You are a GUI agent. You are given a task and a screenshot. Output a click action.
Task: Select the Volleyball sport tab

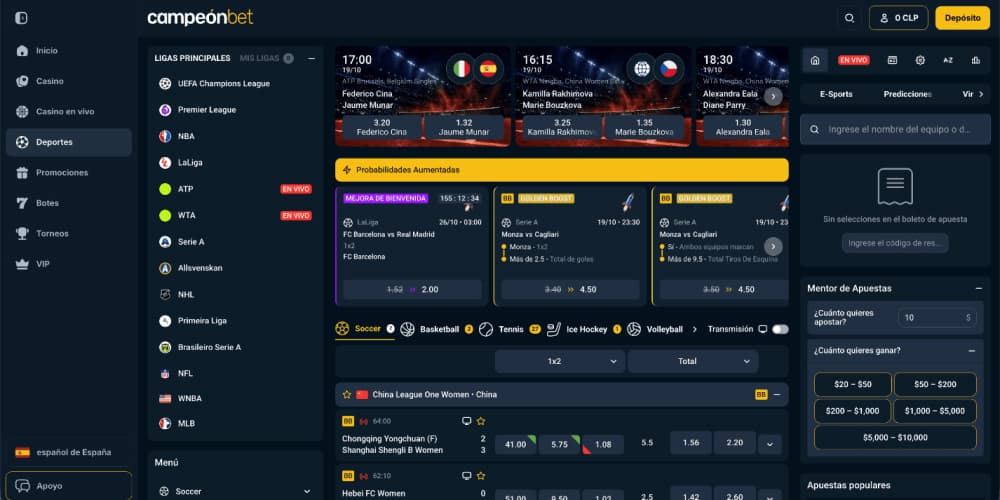(655, 329)
